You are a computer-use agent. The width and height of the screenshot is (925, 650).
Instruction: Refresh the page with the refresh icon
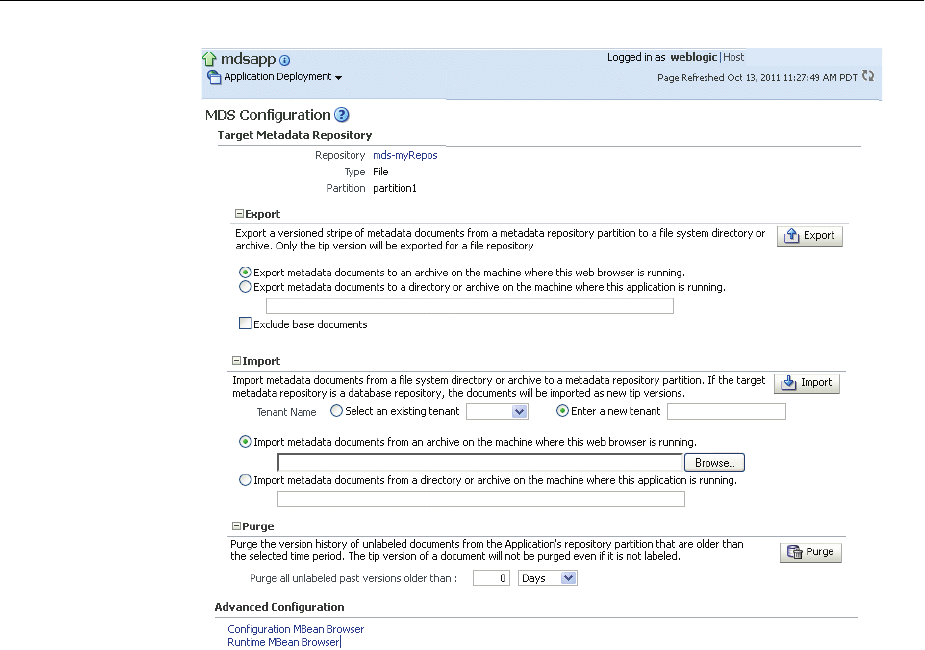click(x=868, y=76)
